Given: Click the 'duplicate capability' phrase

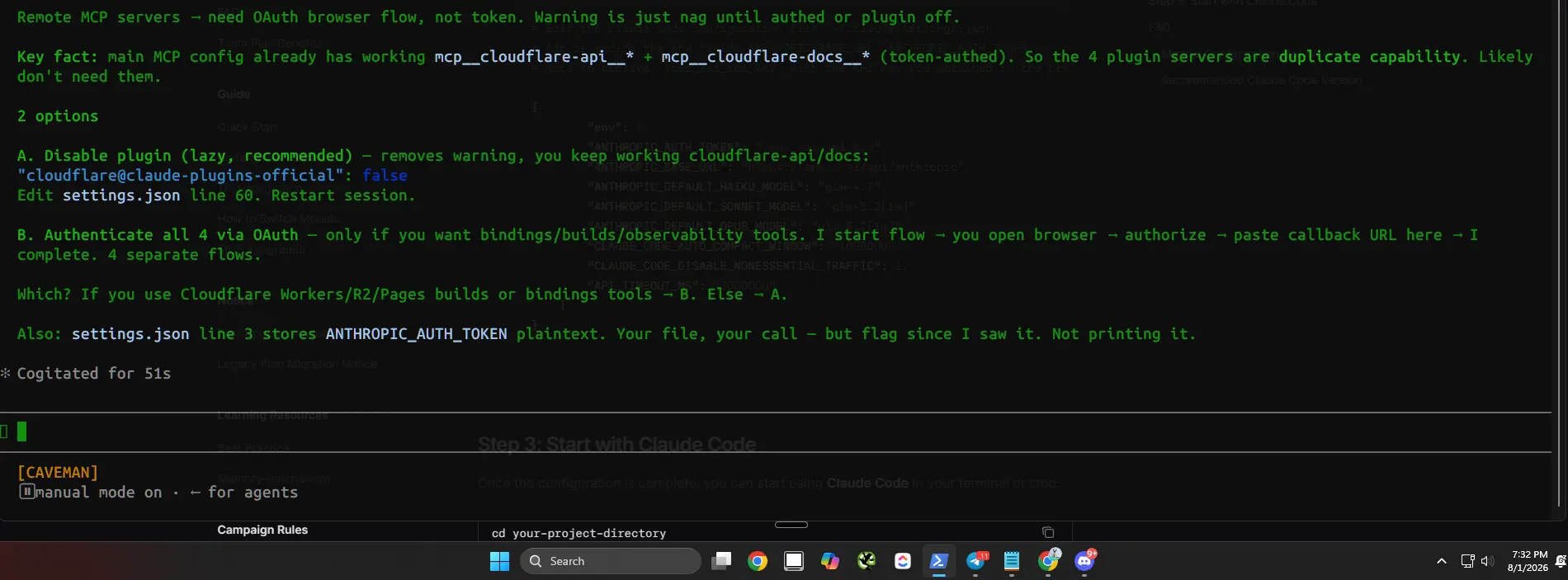Looking at the screenshot, I should pyautogui.click(x=1370, y=57).
